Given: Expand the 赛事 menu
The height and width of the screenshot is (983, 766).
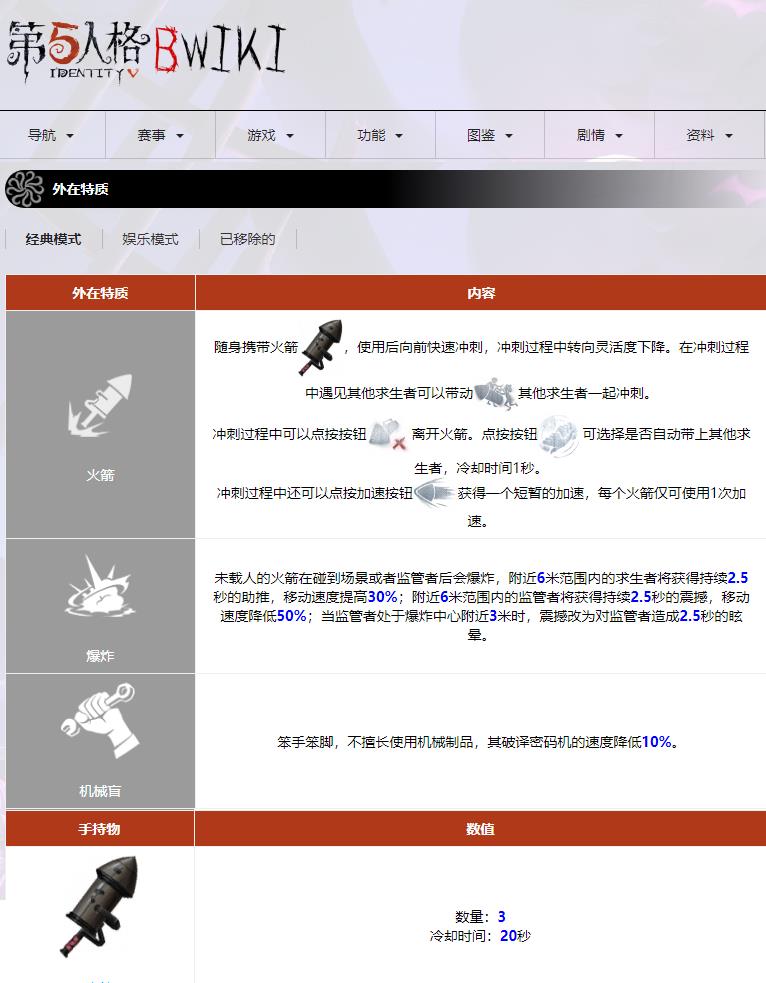Looking at the screenshot, I should point(160,135).
